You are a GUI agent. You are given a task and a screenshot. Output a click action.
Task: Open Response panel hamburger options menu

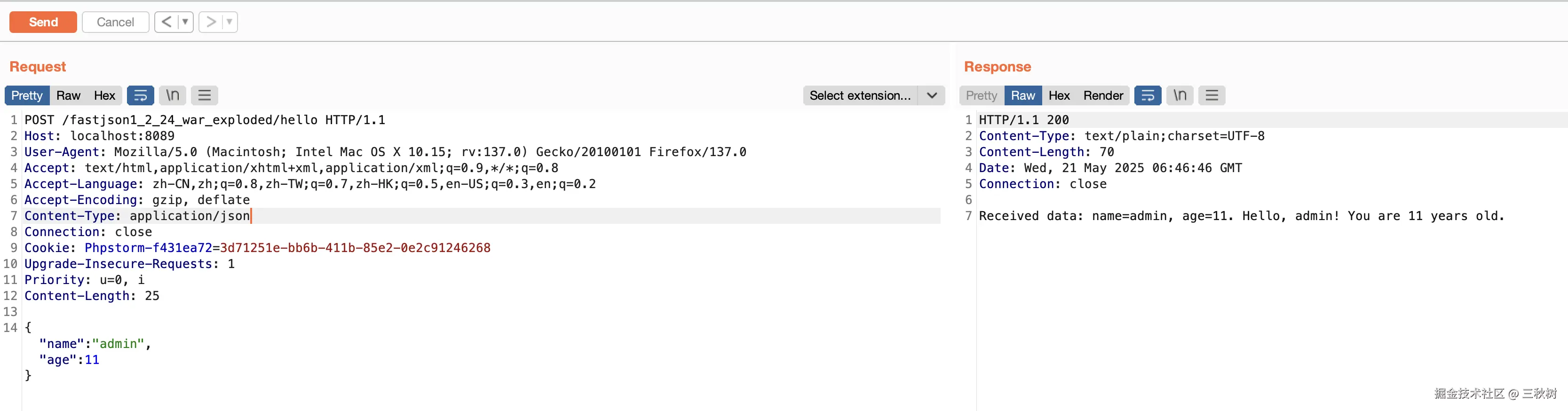tap(1212, 95)
